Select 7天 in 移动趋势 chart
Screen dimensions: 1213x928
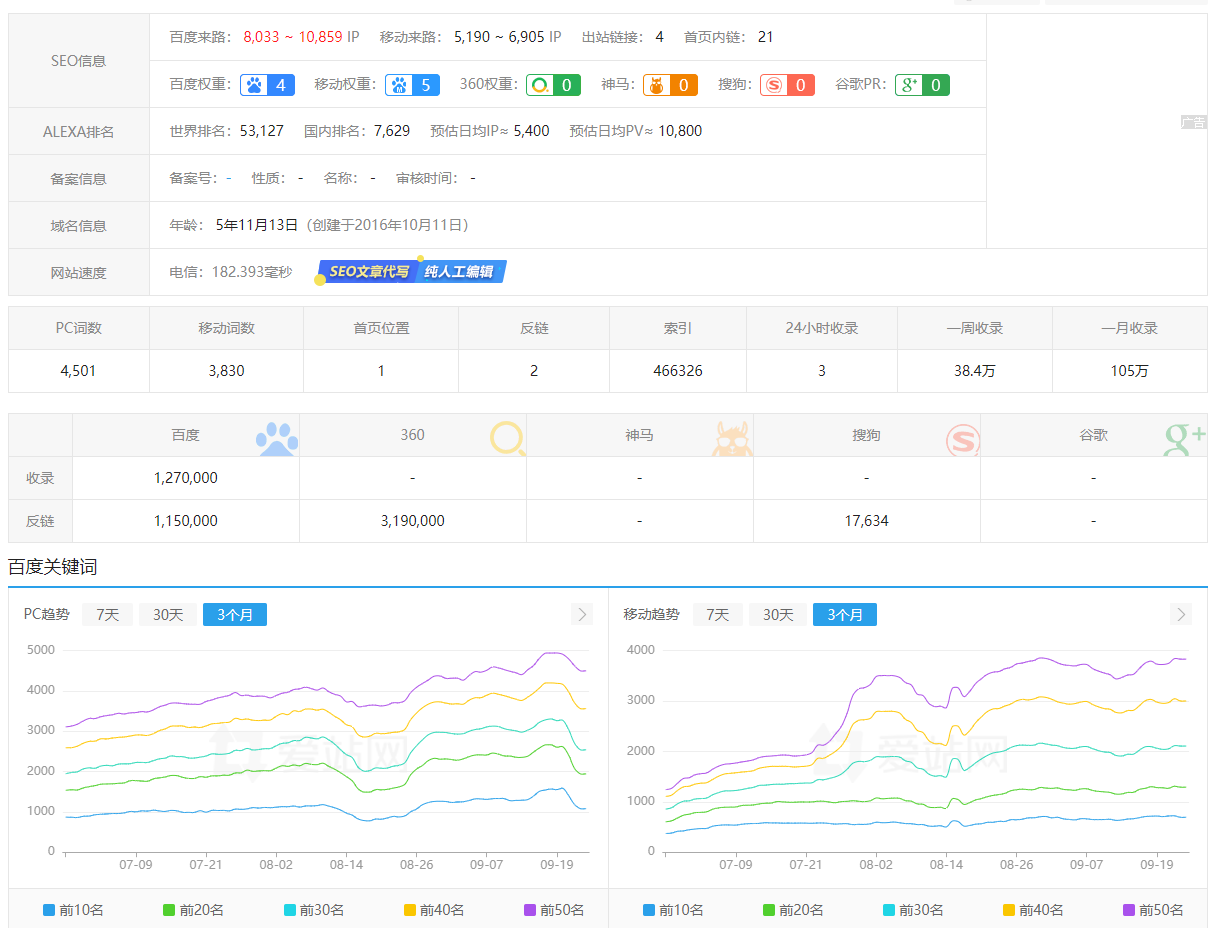pos(717,614)
